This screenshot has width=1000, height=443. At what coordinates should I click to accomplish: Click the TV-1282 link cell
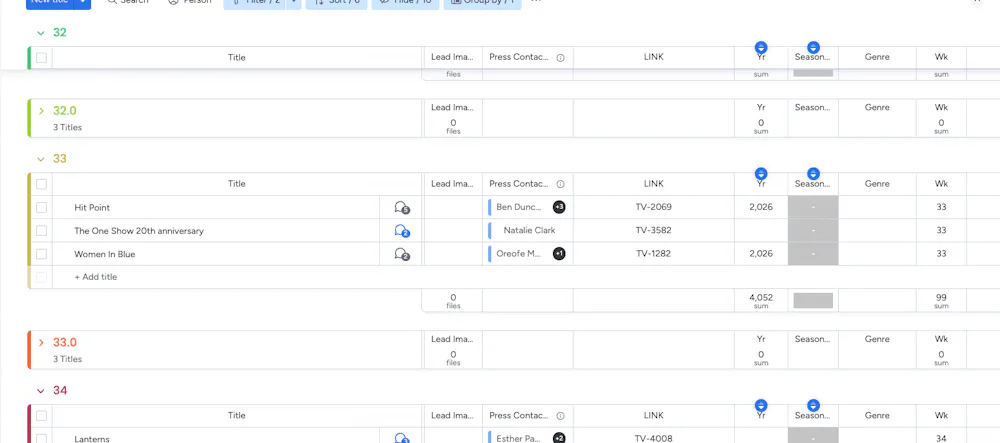point(654,254)
